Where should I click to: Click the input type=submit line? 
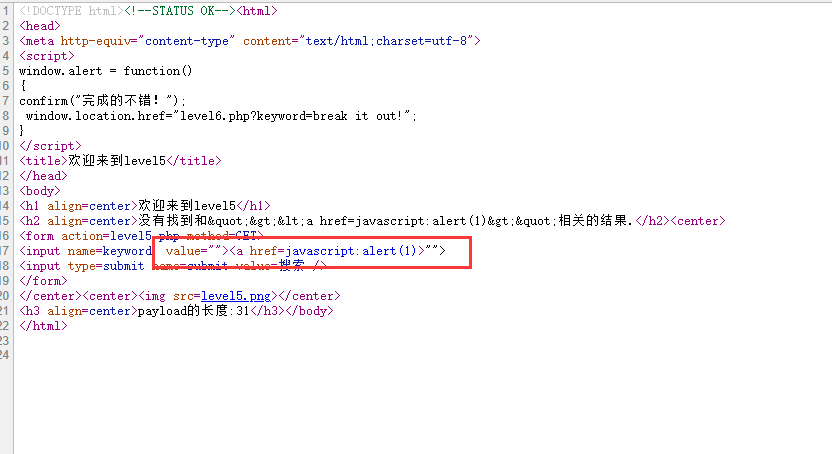[x=172, y=266]
